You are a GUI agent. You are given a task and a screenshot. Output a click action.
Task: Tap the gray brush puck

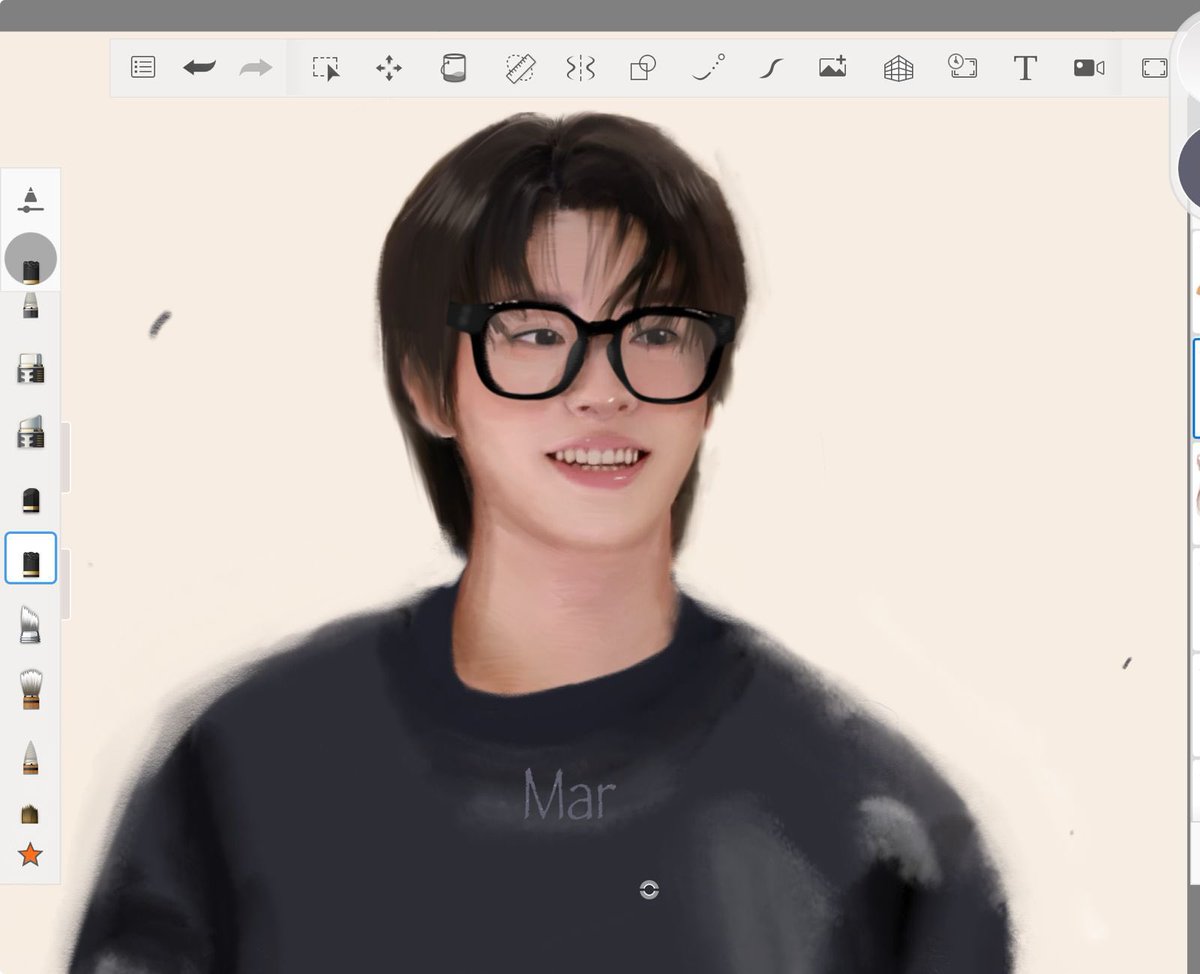[x=31, y=259]
